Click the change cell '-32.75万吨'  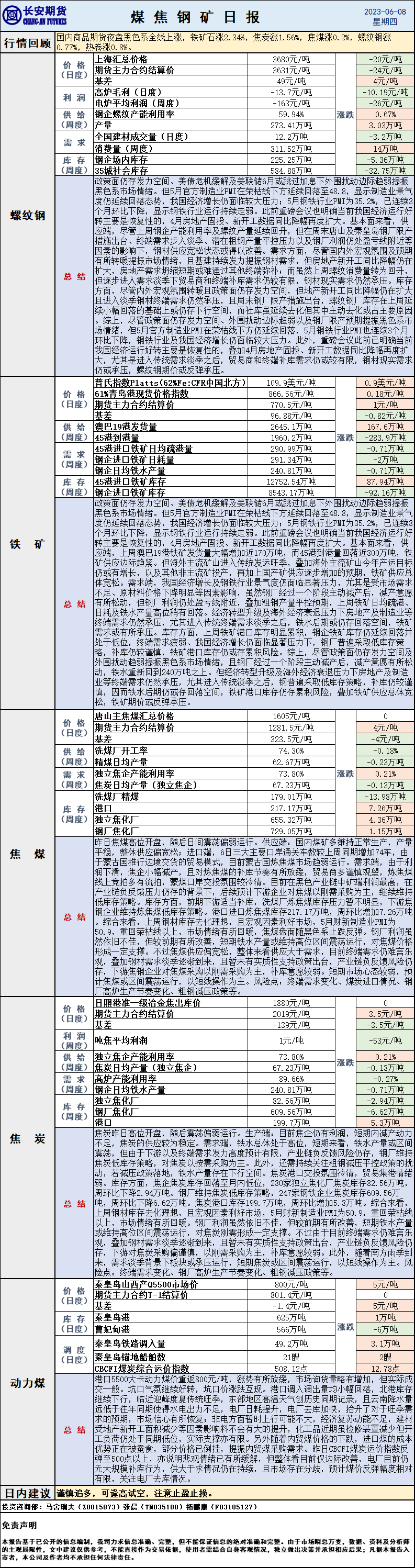pyautogui.click(x=386, y=171)
